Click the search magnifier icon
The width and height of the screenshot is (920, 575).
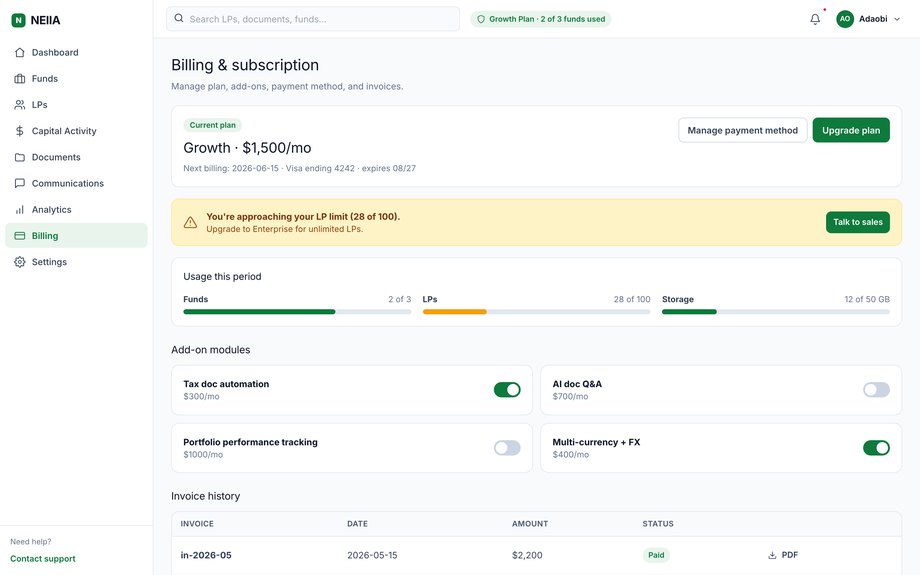click(x=179, y=18)
